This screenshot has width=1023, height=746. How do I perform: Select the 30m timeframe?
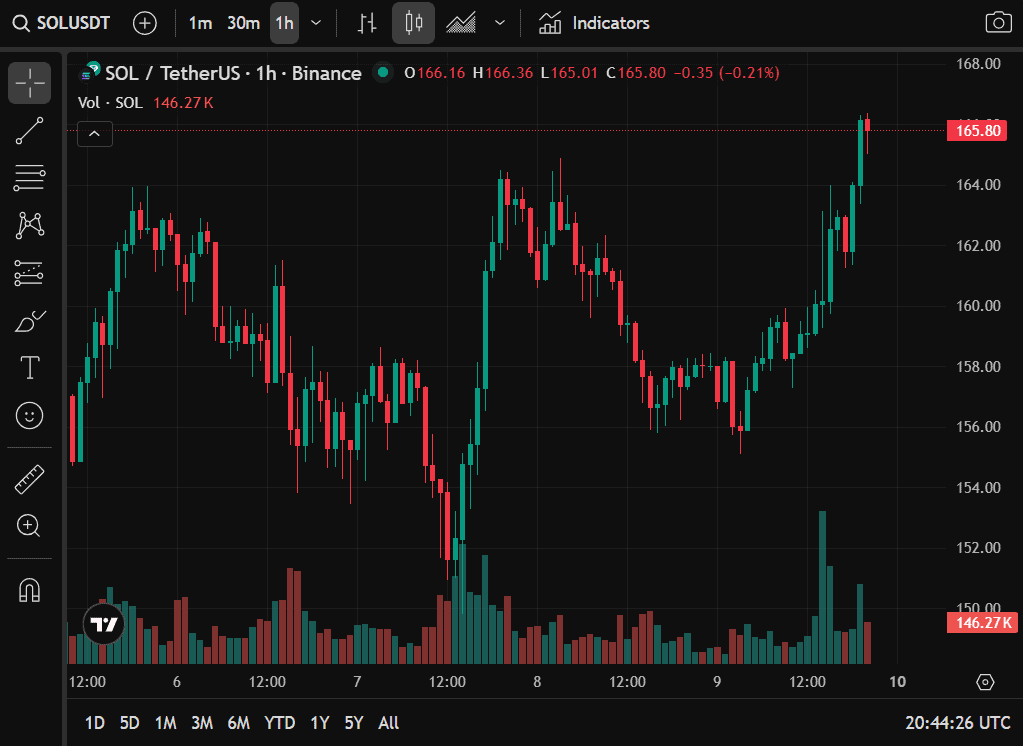pos(243,23)
